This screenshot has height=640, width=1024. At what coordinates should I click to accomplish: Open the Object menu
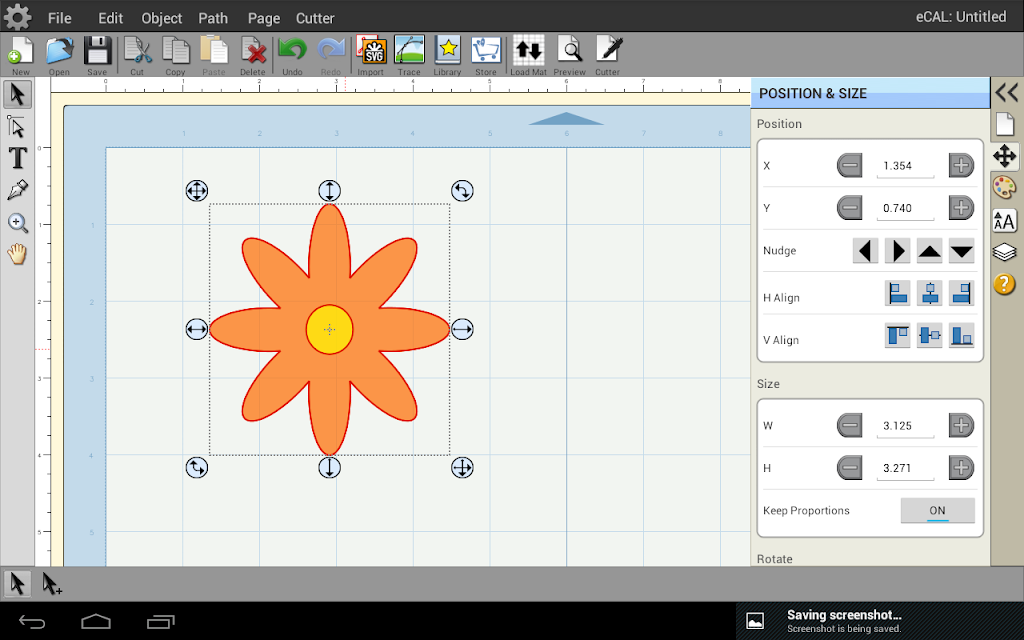(x=162, y=18)
